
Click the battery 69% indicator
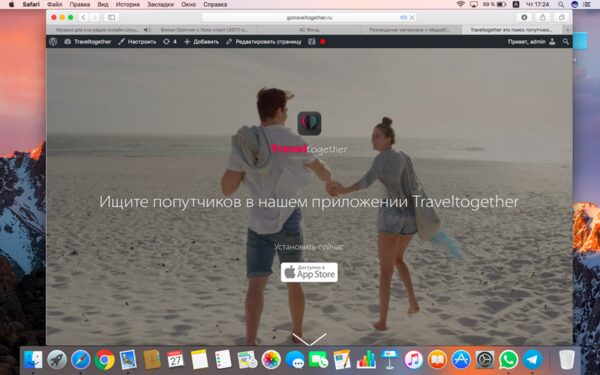click(494, 5)
